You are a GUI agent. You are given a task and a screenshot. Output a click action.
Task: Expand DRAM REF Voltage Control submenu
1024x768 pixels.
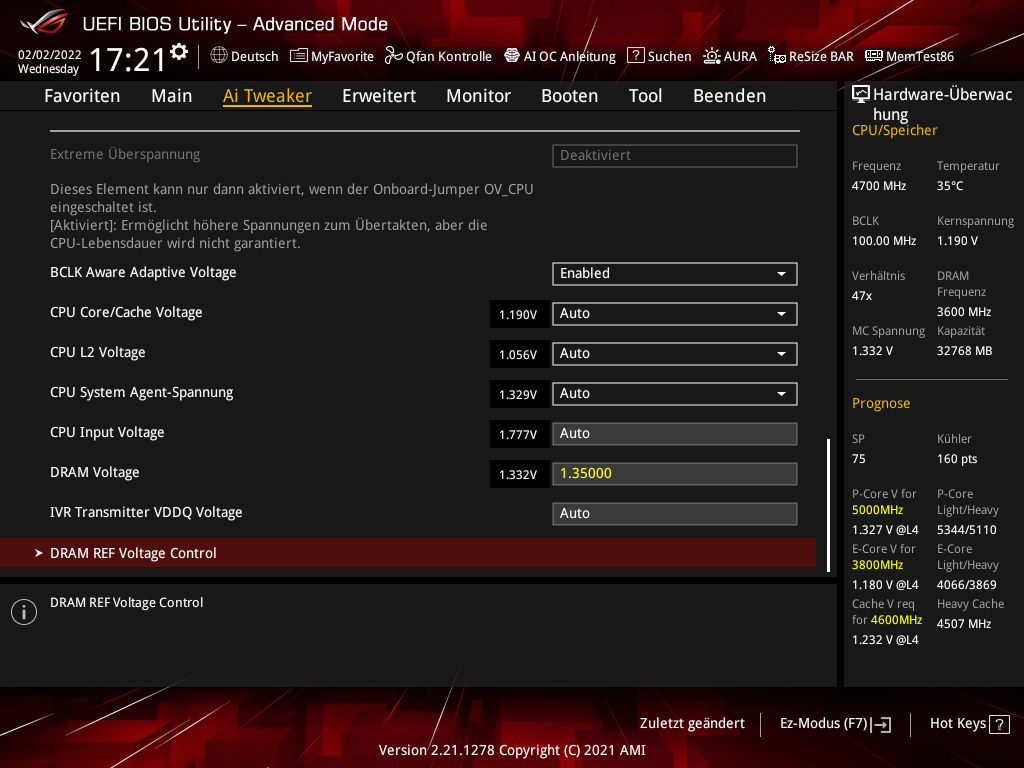point(133,553)
